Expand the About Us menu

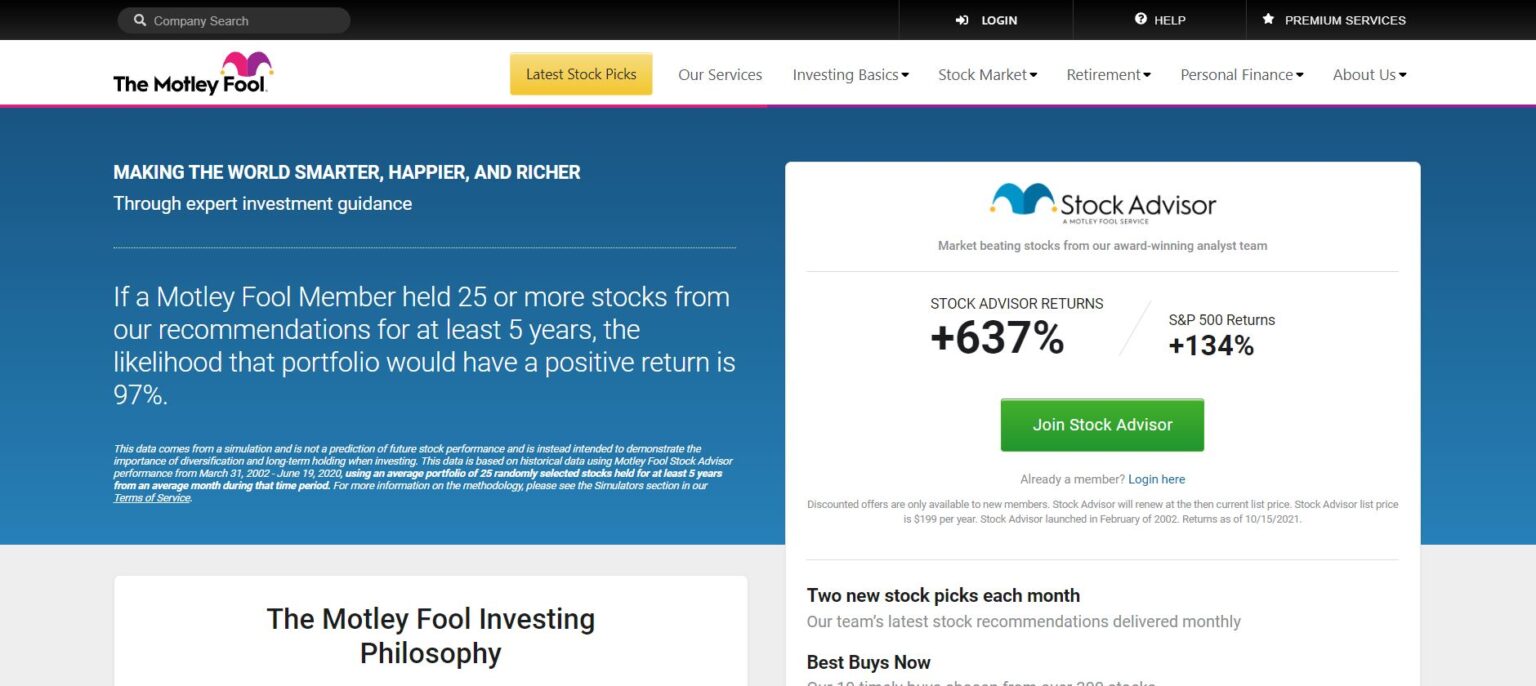pos(1369,75)
